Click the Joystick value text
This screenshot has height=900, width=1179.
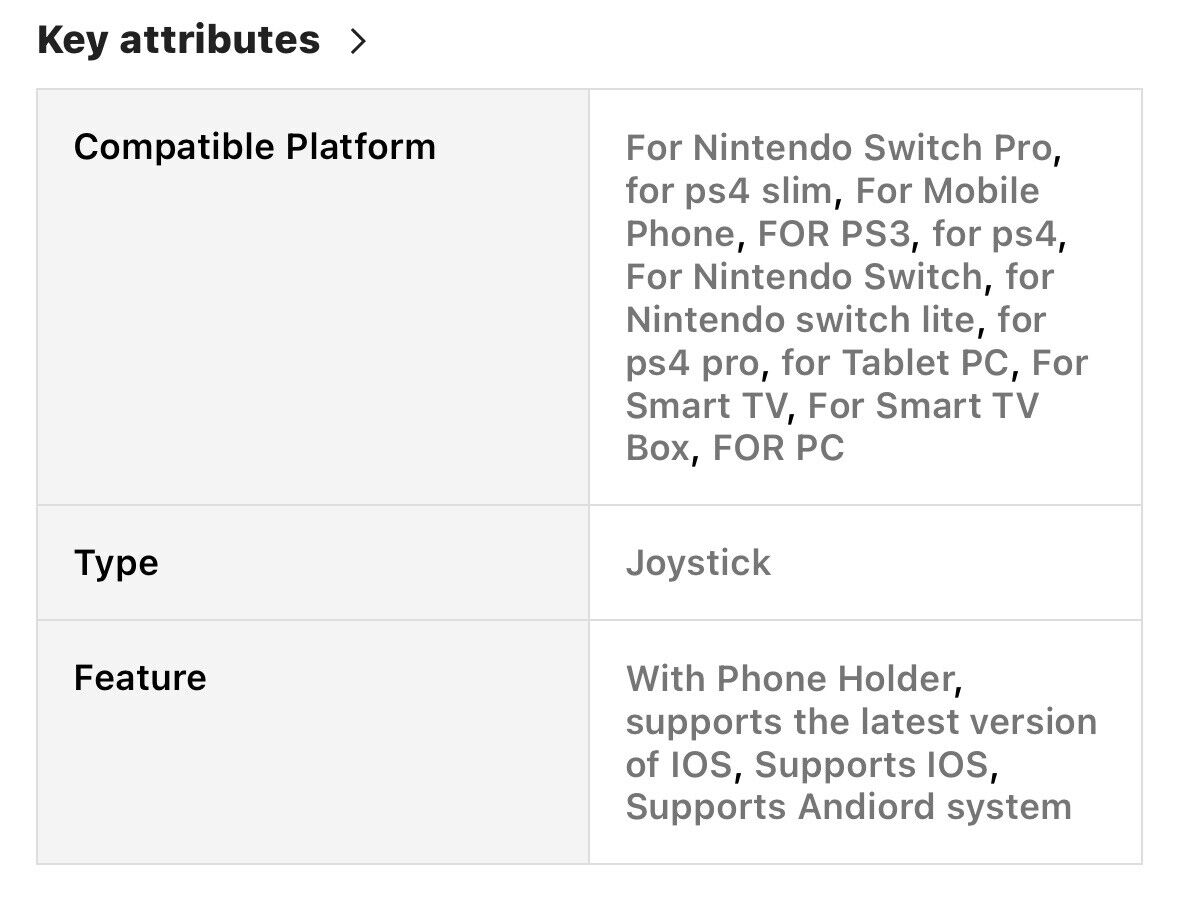click(698, 563)
